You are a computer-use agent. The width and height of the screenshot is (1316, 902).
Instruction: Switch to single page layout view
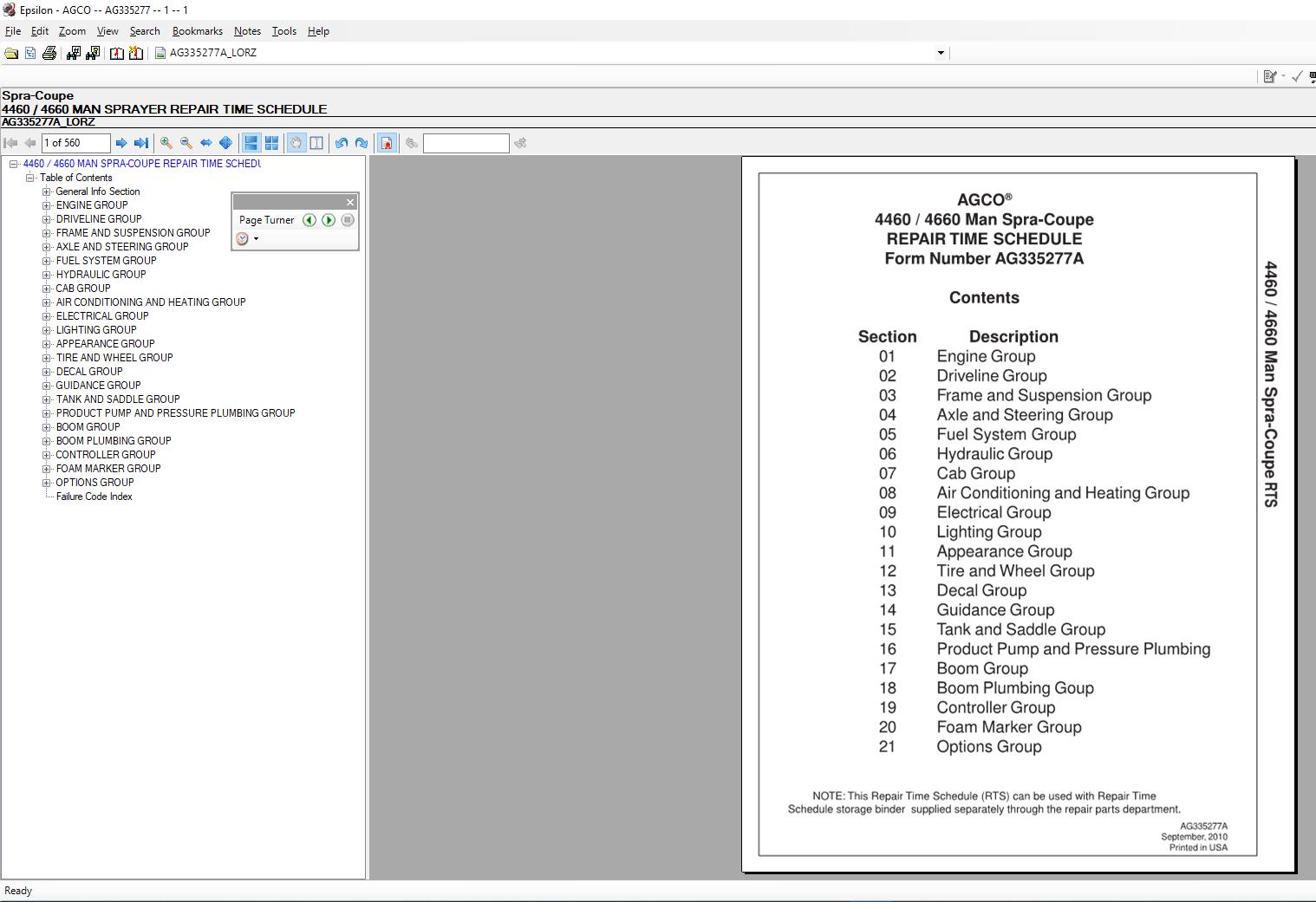[251, 143]
